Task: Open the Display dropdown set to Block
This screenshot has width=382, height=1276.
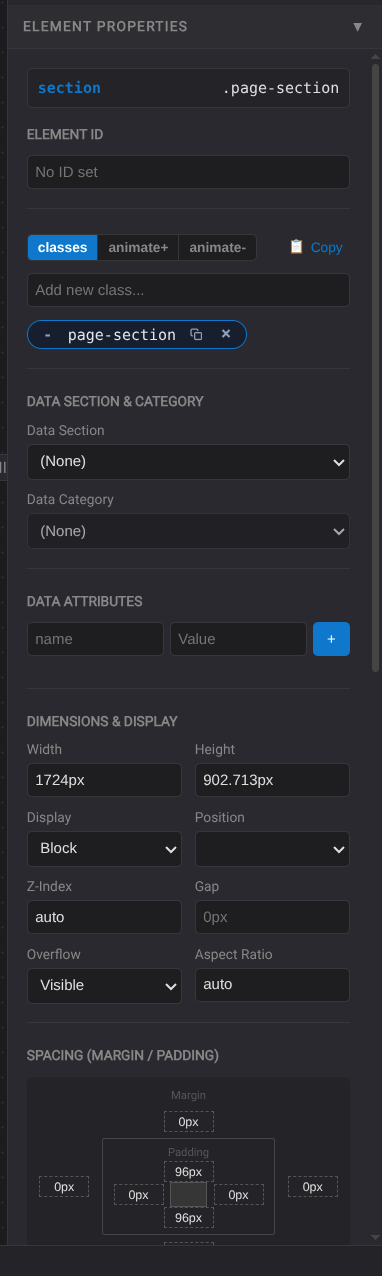Action: pyautogui.click(x=104, y=848)
